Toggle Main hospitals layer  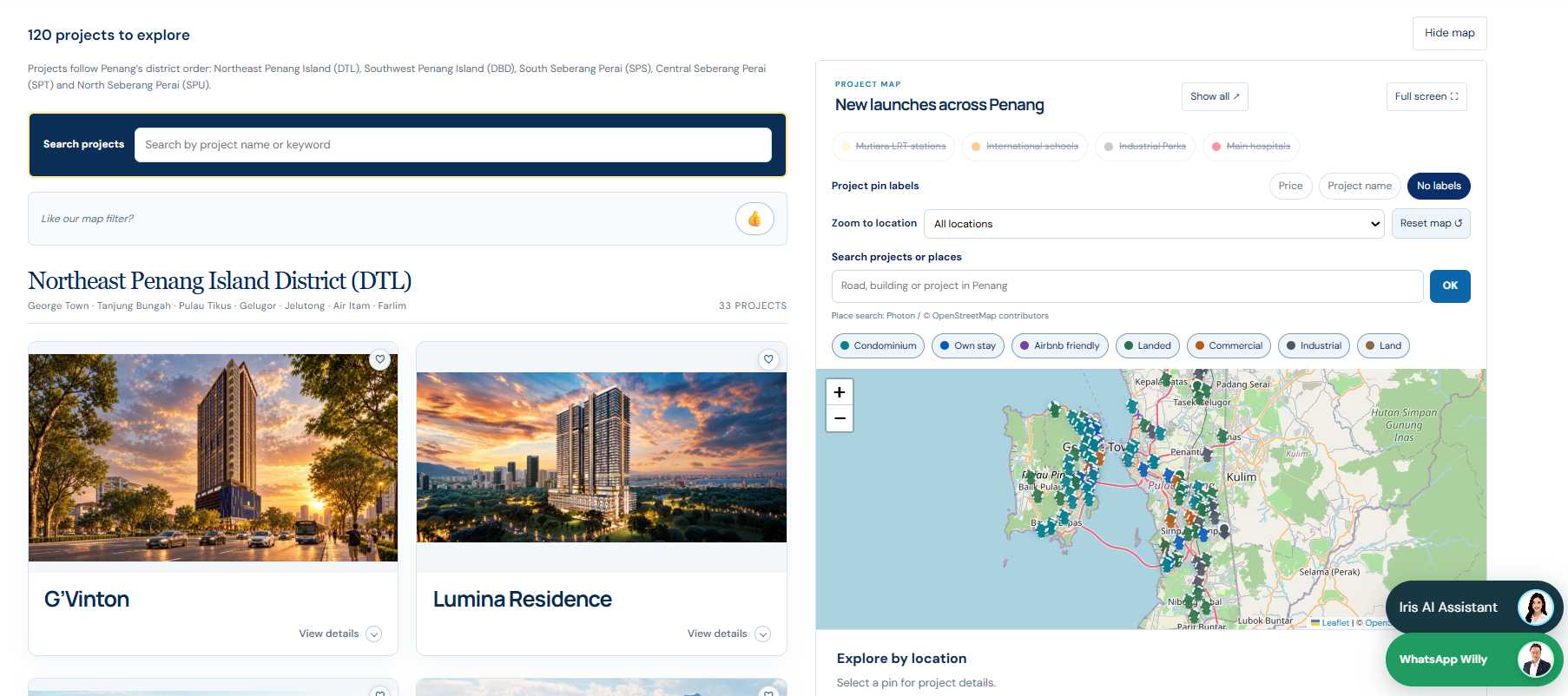pos(1251,147)
